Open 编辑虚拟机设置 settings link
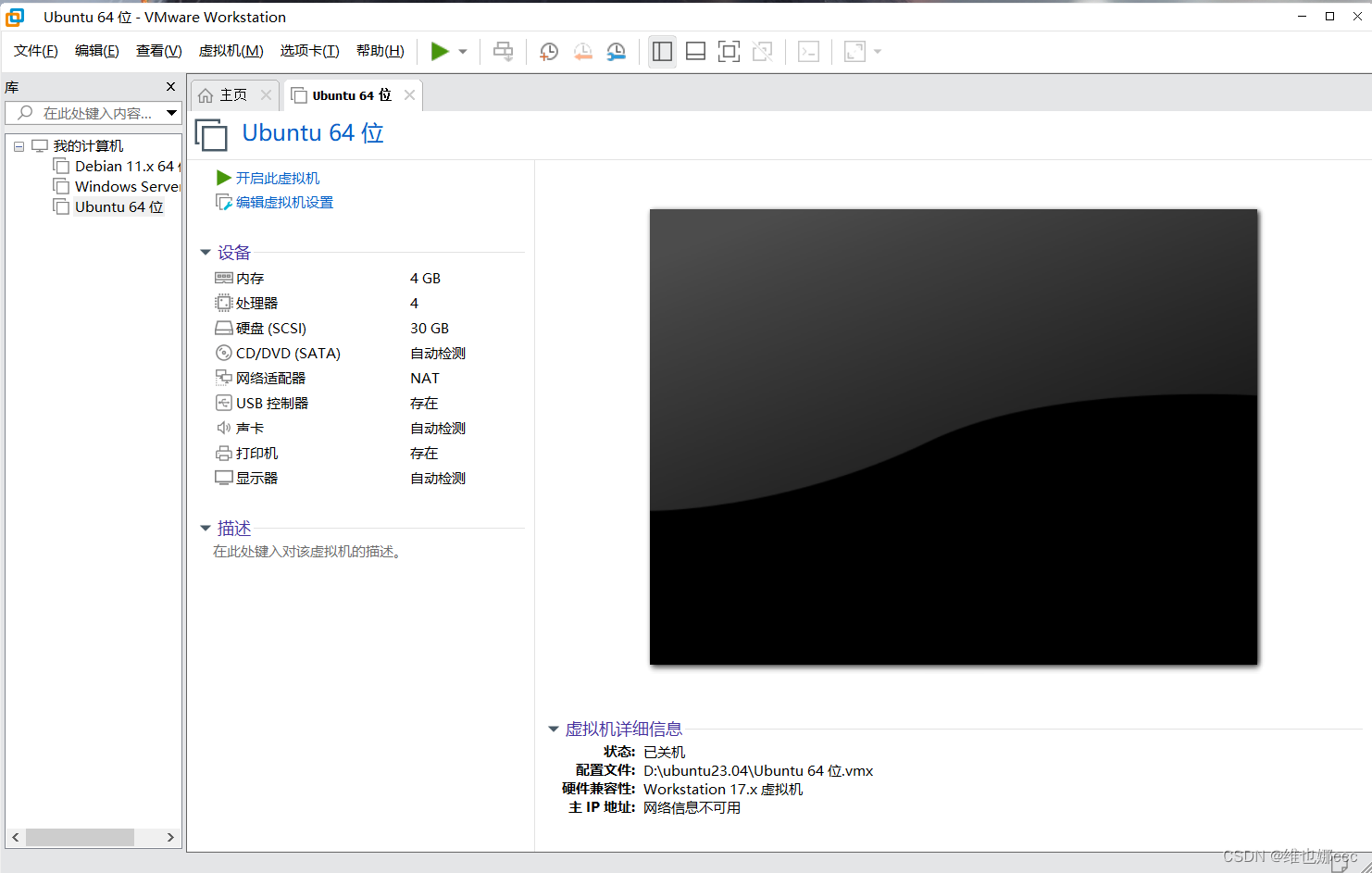Image resolution: width=1372 pixels, height=873 pixels. click(283, 201)
